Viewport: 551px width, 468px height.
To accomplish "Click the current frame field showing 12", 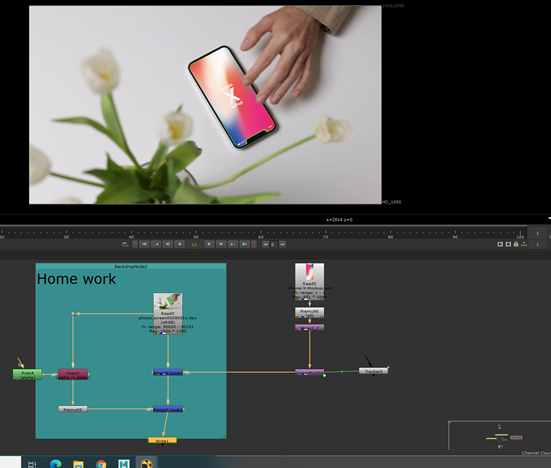I will (194, 245).
